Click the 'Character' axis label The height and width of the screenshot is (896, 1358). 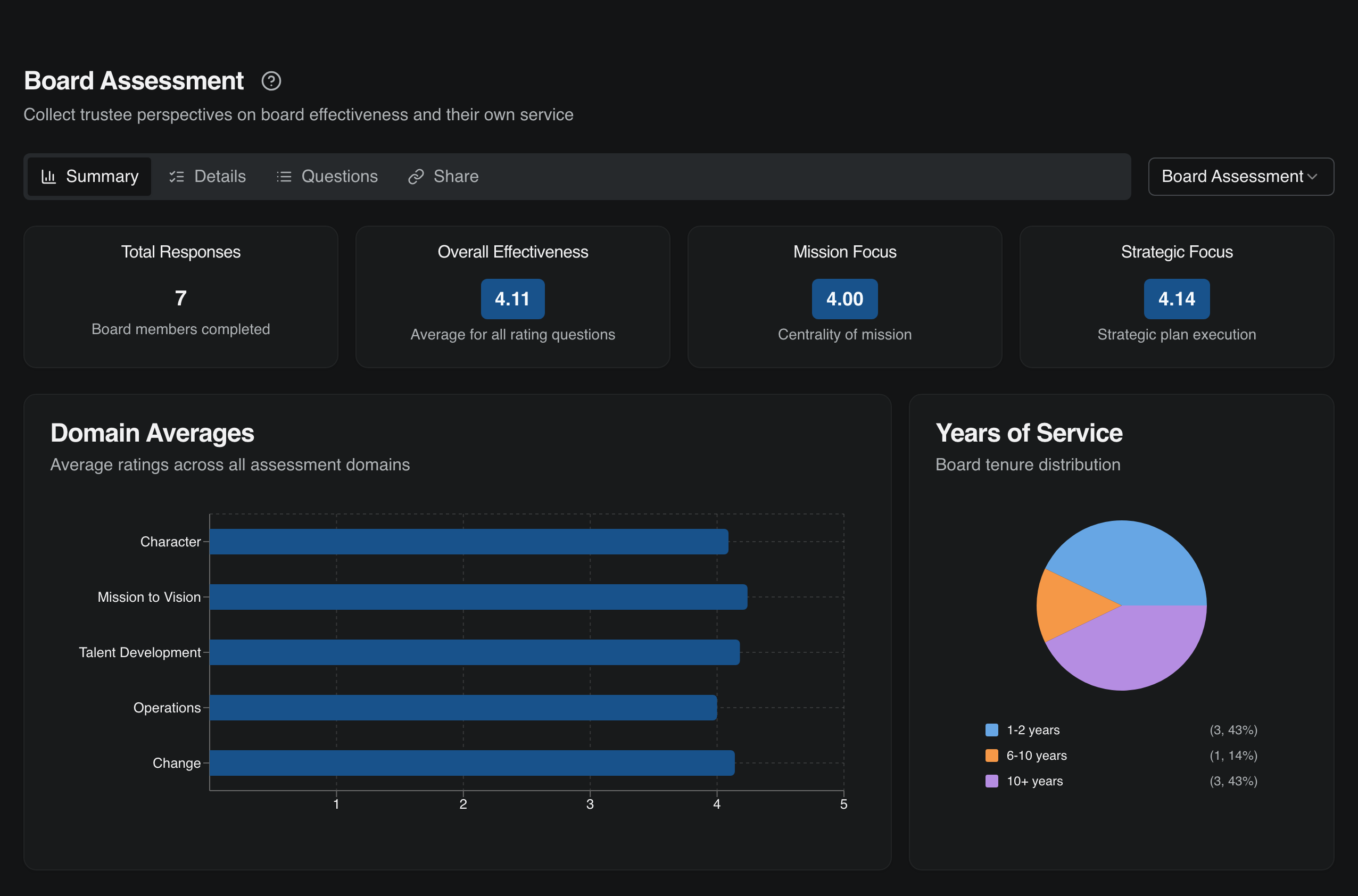[170, 542]
